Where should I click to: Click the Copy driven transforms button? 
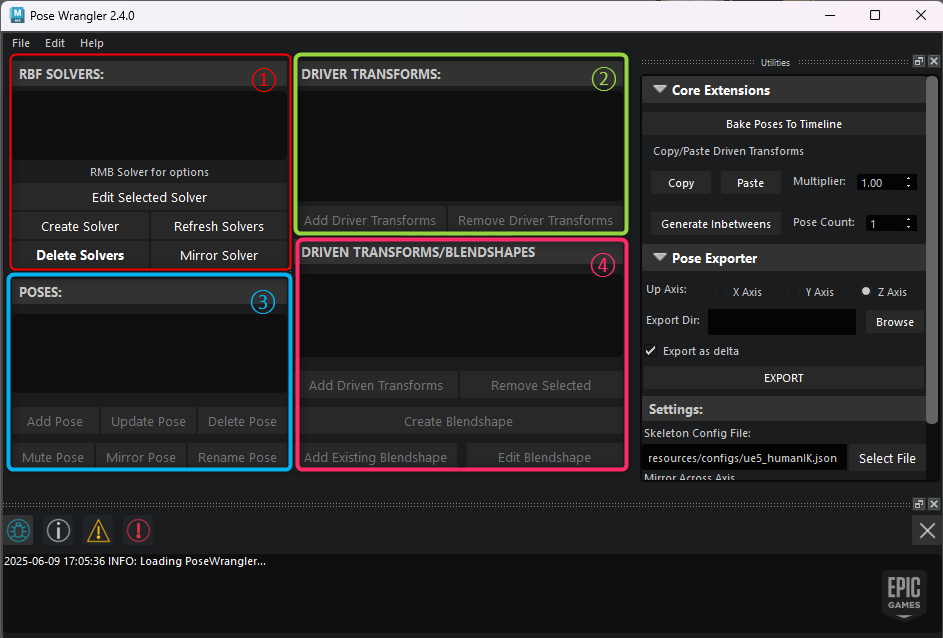[681, 183]
